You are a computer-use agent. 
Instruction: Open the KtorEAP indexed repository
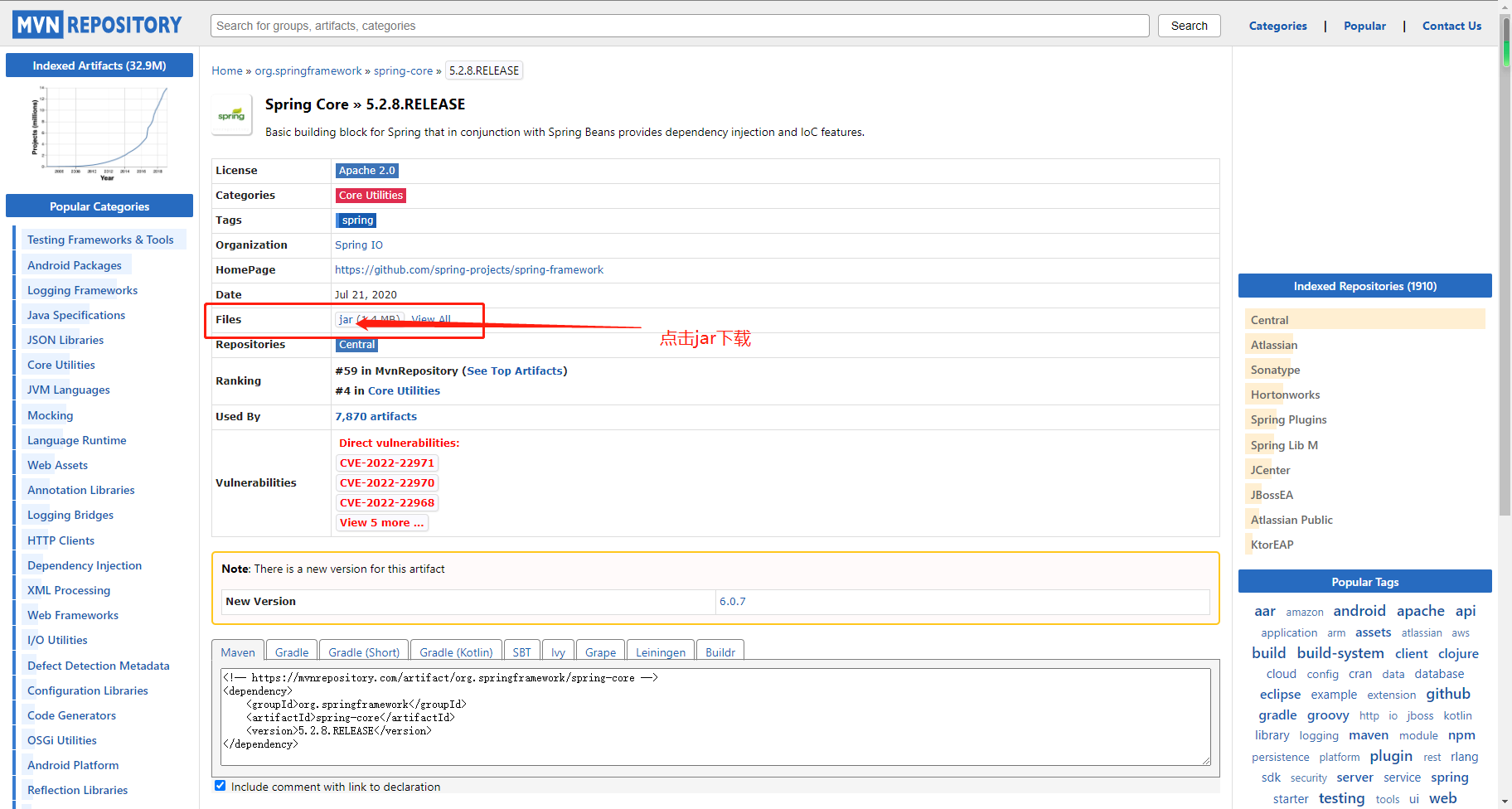pyautogui.click(x=1272, y=545)
